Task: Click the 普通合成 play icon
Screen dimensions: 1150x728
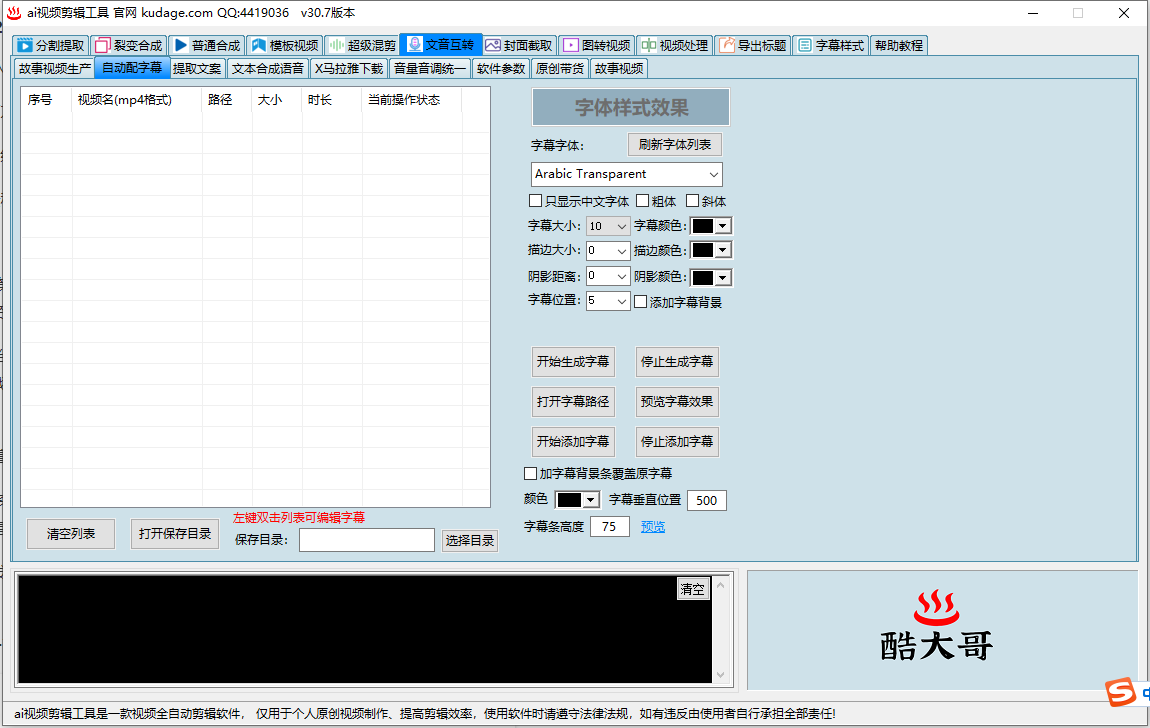Action: tap(181, 45)
